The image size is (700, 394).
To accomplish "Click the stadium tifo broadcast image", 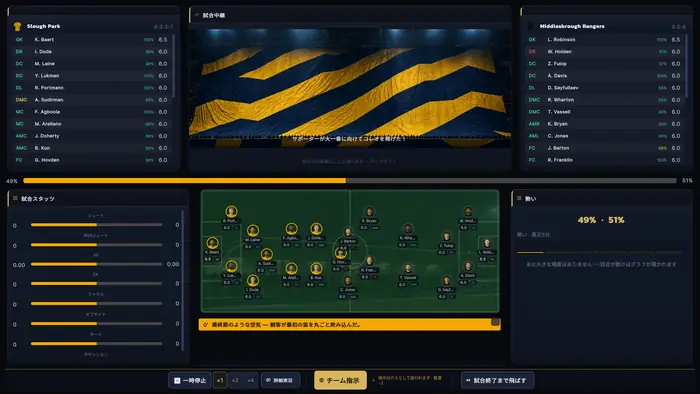I will (350, 88).
